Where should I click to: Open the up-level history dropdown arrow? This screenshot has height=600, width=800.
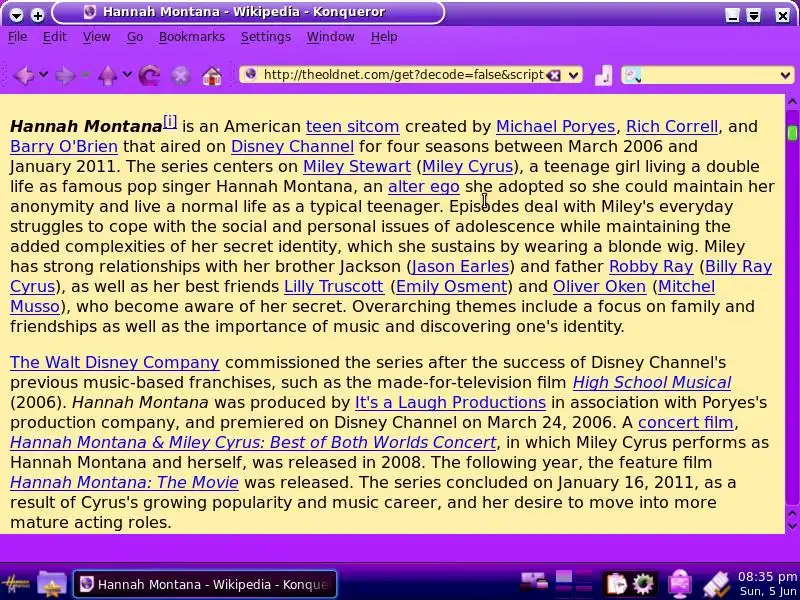pyautogui.click(x=127, y=75)
